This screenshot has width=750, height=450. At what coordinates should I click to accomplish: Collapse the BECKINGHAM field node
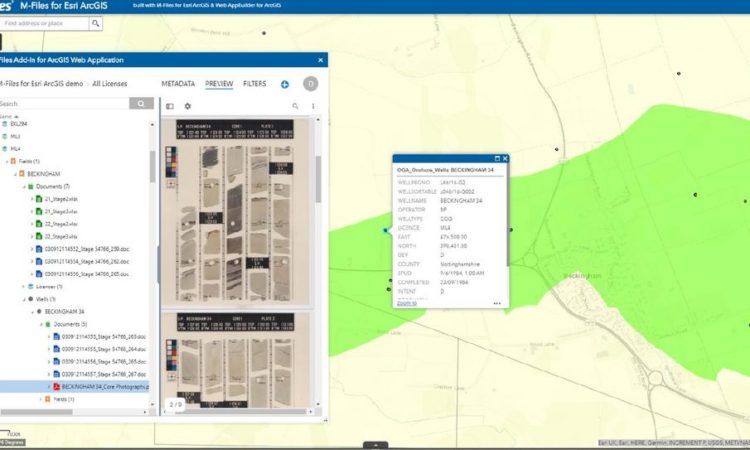click(x=15, y=174)
